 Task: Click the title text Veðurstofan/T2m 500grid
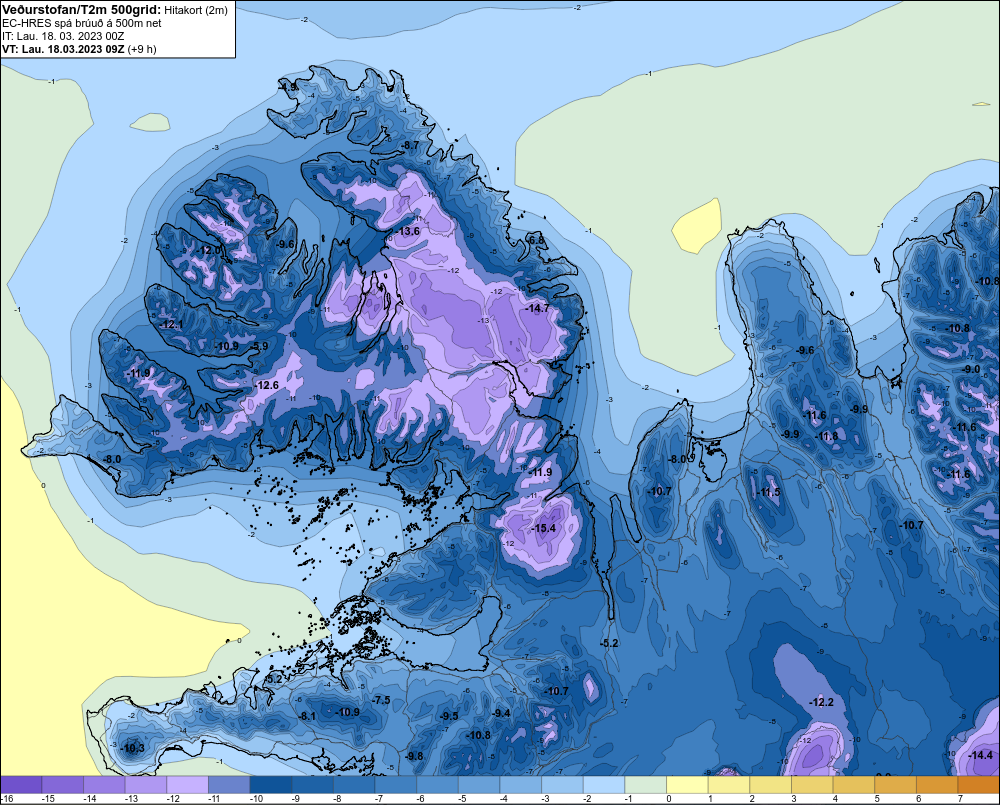click(x=82, y=10)
